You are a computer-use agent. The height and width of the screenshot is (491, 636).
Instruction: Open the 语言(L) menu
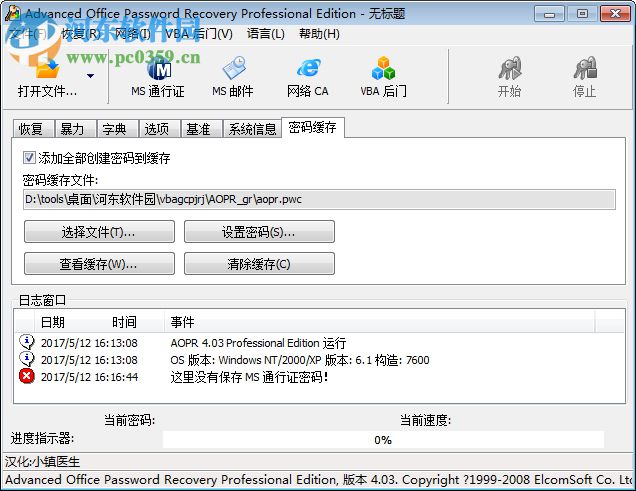point(266,33)
